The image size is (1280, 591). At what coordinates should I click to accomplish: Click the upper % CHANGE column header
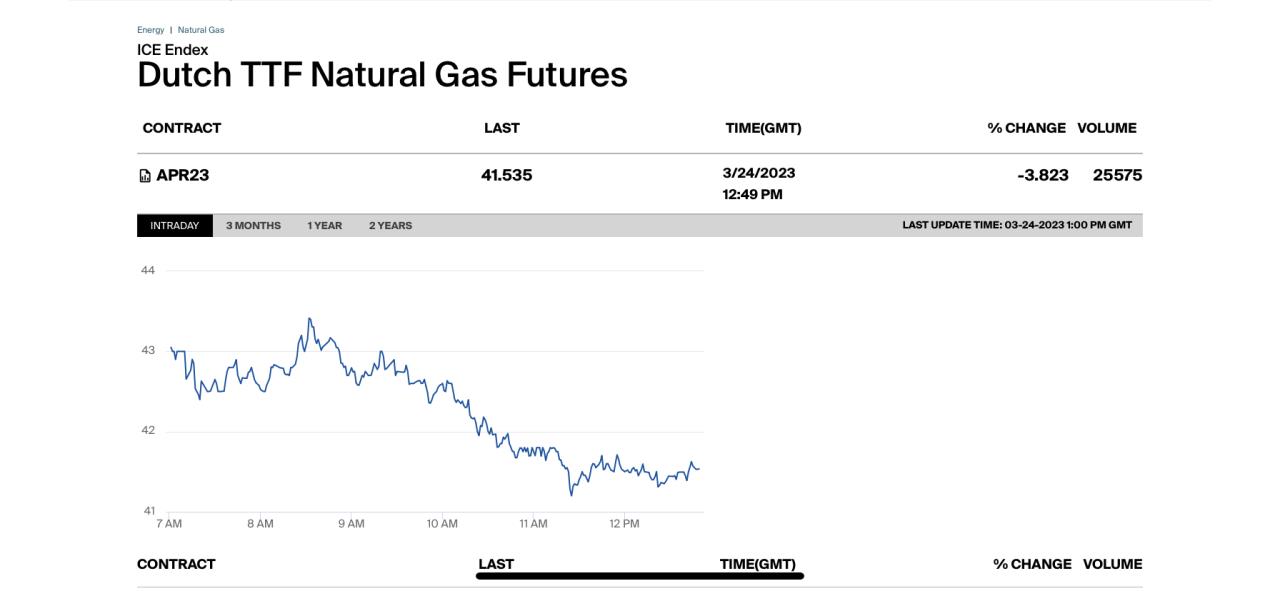[1026, 128]
